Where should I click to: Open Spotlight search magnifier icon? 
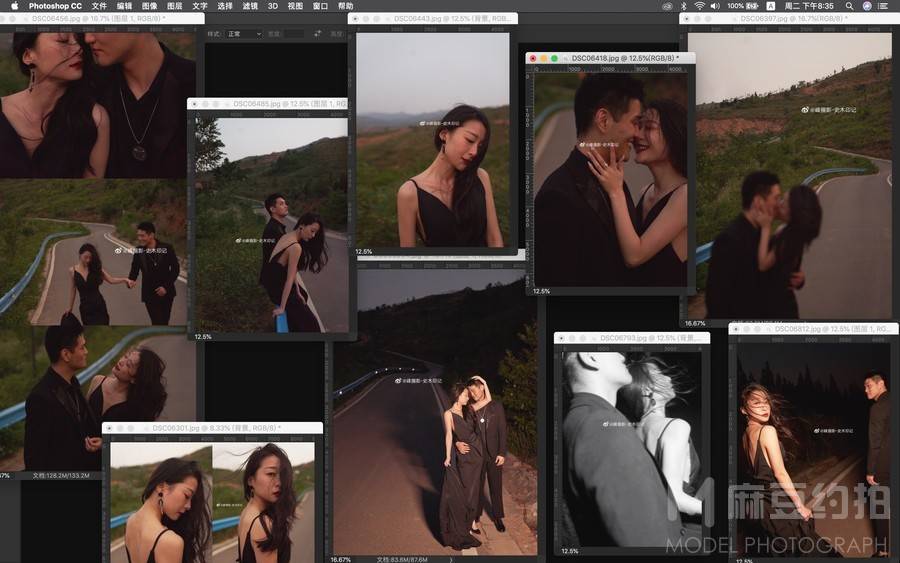tap(849, 6)
